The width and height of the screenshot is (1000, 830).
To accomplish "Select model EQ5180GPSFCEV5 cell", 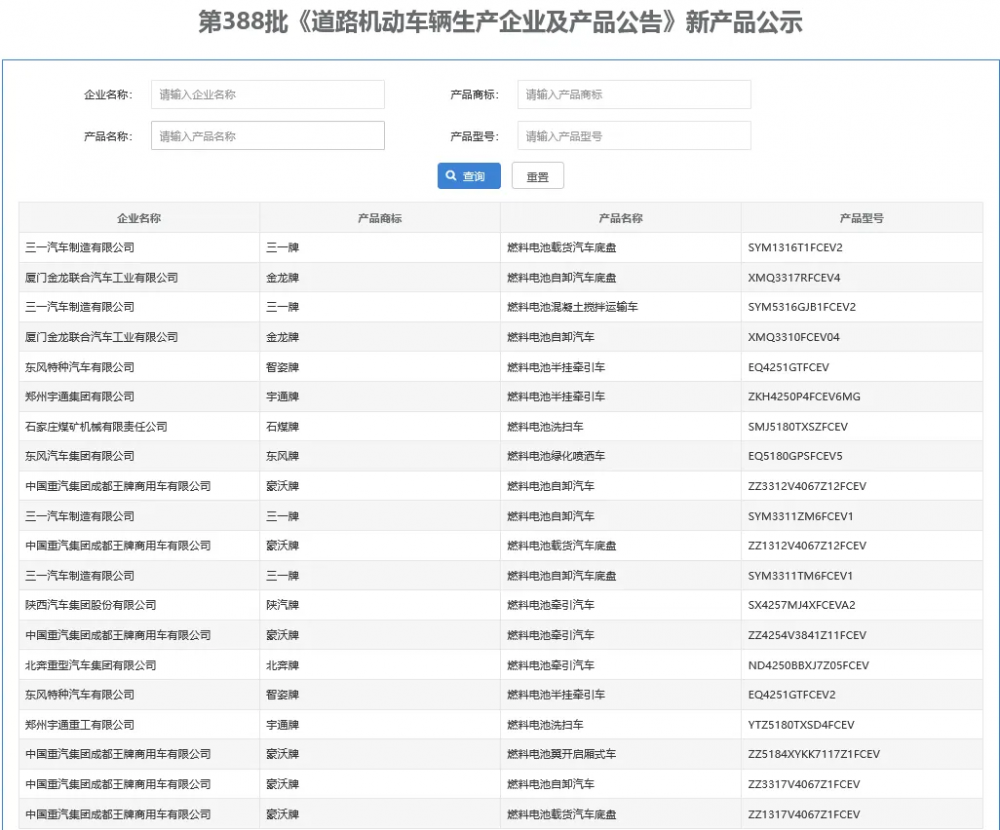I will 862,456.
